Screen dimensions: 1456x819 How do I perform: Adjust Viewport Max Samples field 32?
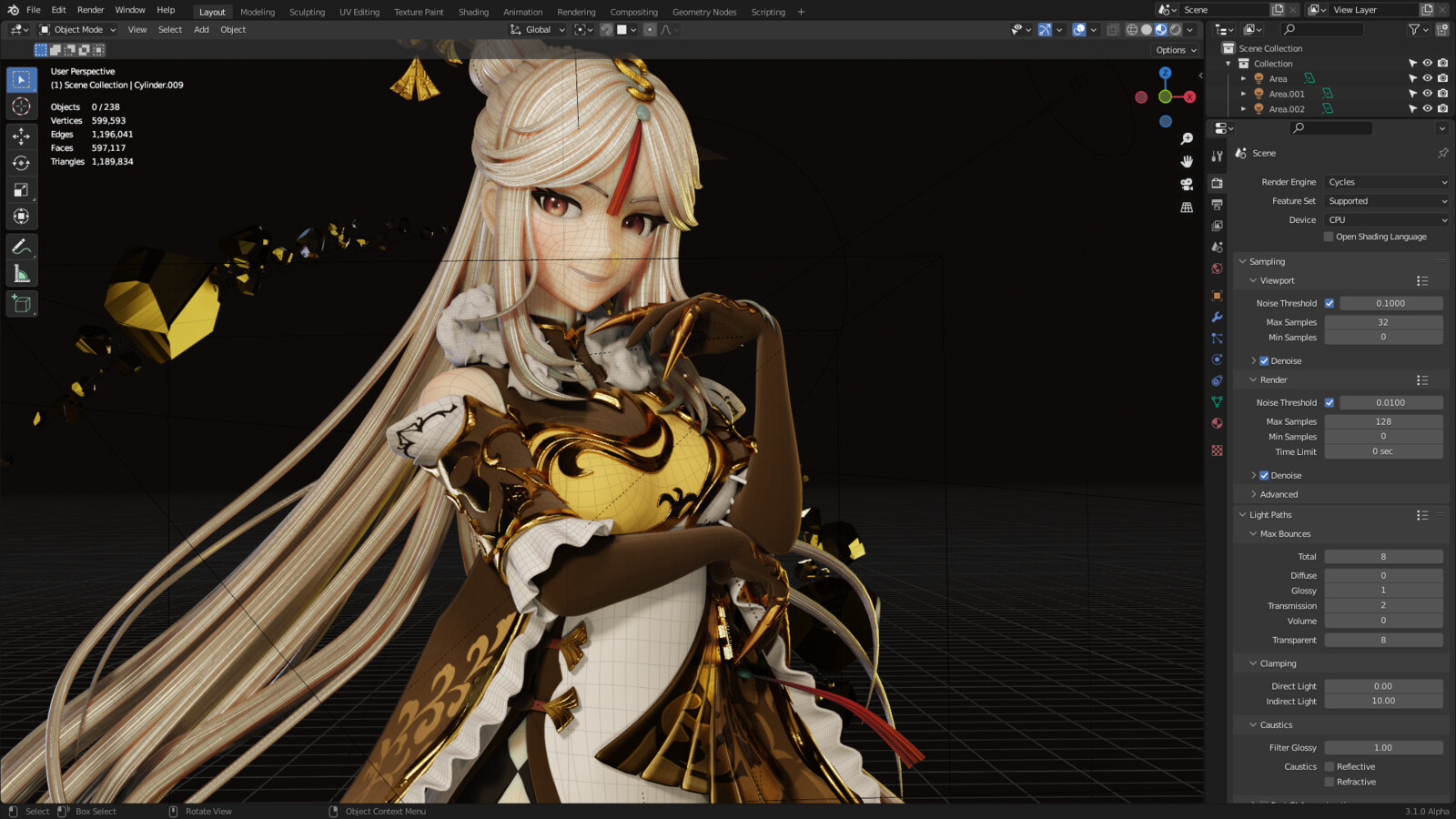pos(1383,322)
